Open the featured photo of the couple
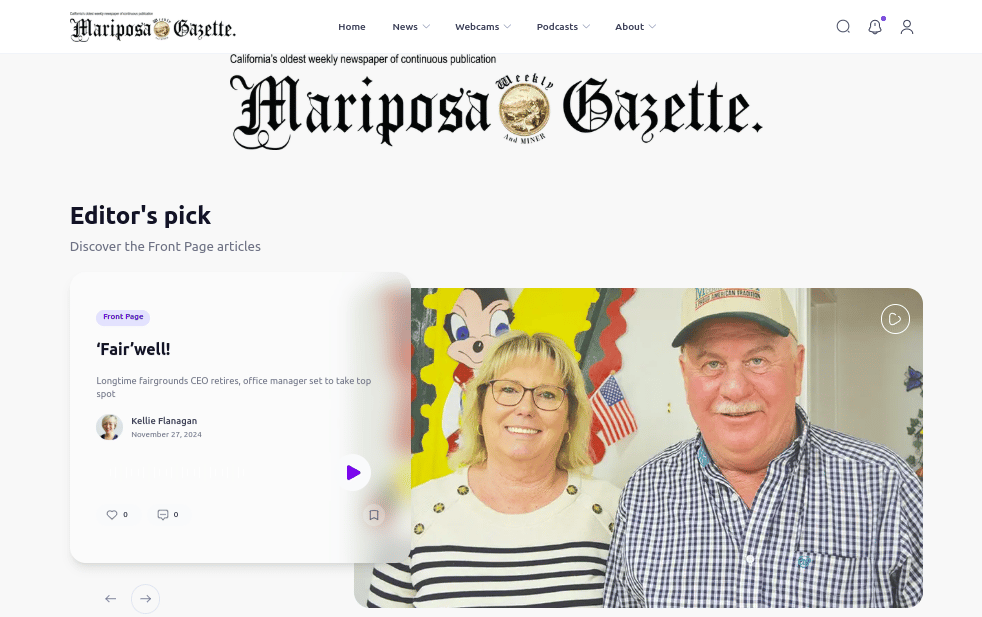982x617 pixels. pyautogui.click(x=666, y=448)
